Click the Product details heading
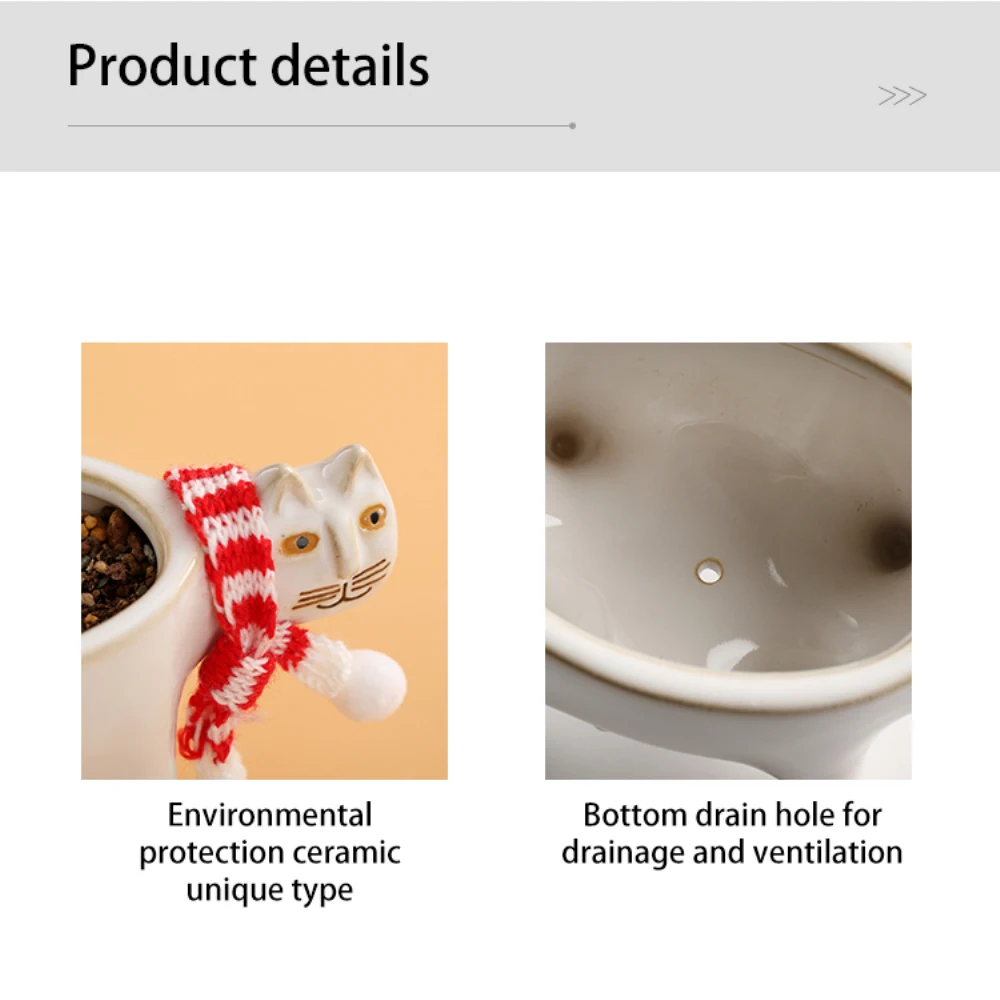The height and width of the screenshot is (1000, 1000). point(248,66)
